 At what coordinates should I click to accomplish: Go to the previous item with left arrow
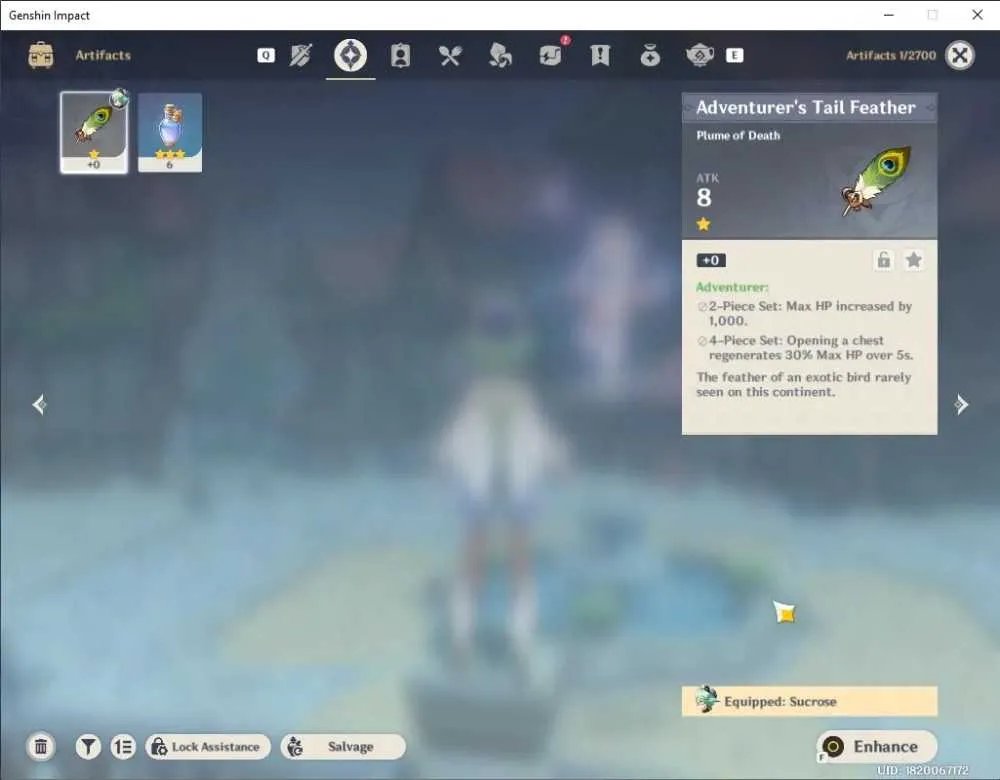(40, 404)
